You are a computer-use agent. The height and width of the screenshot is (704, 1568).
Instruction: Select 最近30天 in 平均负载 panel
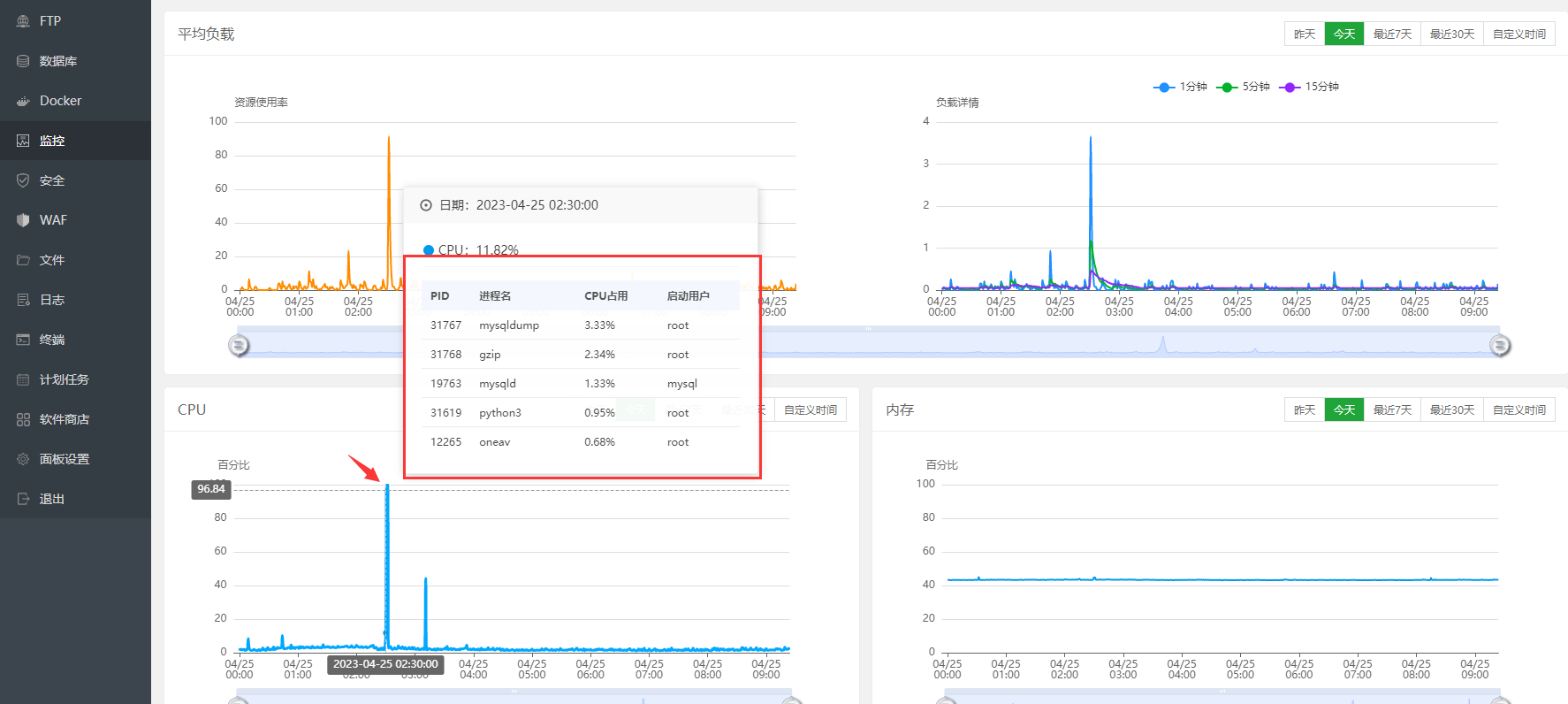tap(1452, 34)
